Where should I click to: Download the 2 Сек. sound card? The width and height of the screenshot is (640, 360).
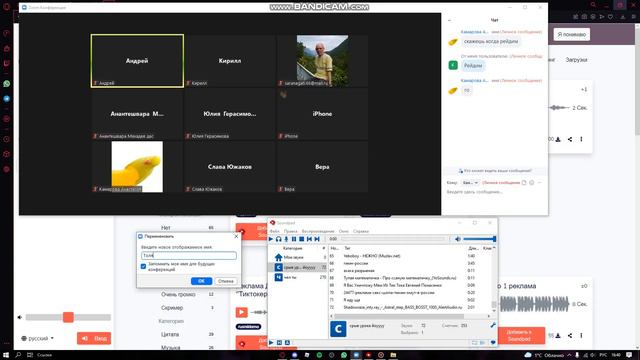[558, 139]
